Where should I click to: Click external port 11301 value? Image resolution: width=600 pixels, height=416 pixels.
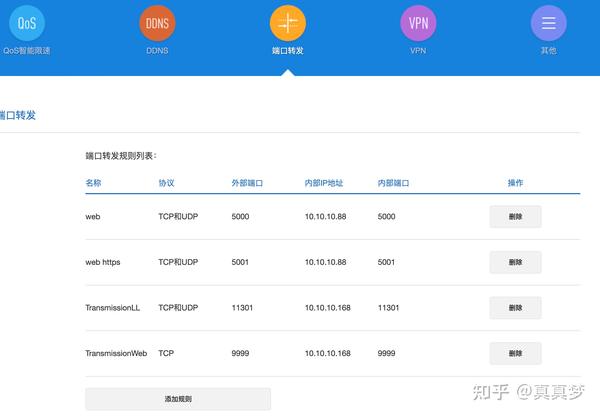(x=242, y=308)
